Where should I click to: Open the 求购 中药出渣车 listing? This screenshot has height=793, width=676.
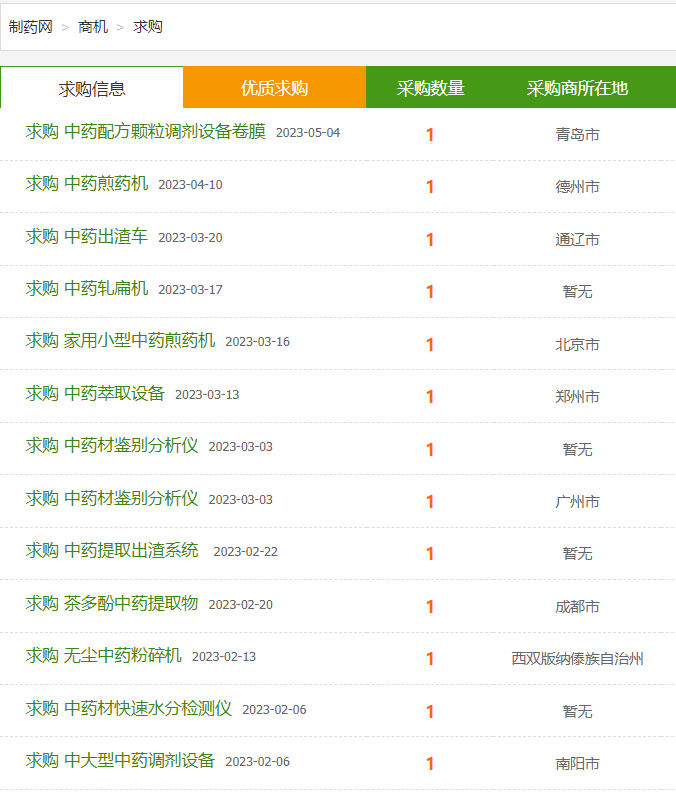pyautogui.click(x=87, y=236)
